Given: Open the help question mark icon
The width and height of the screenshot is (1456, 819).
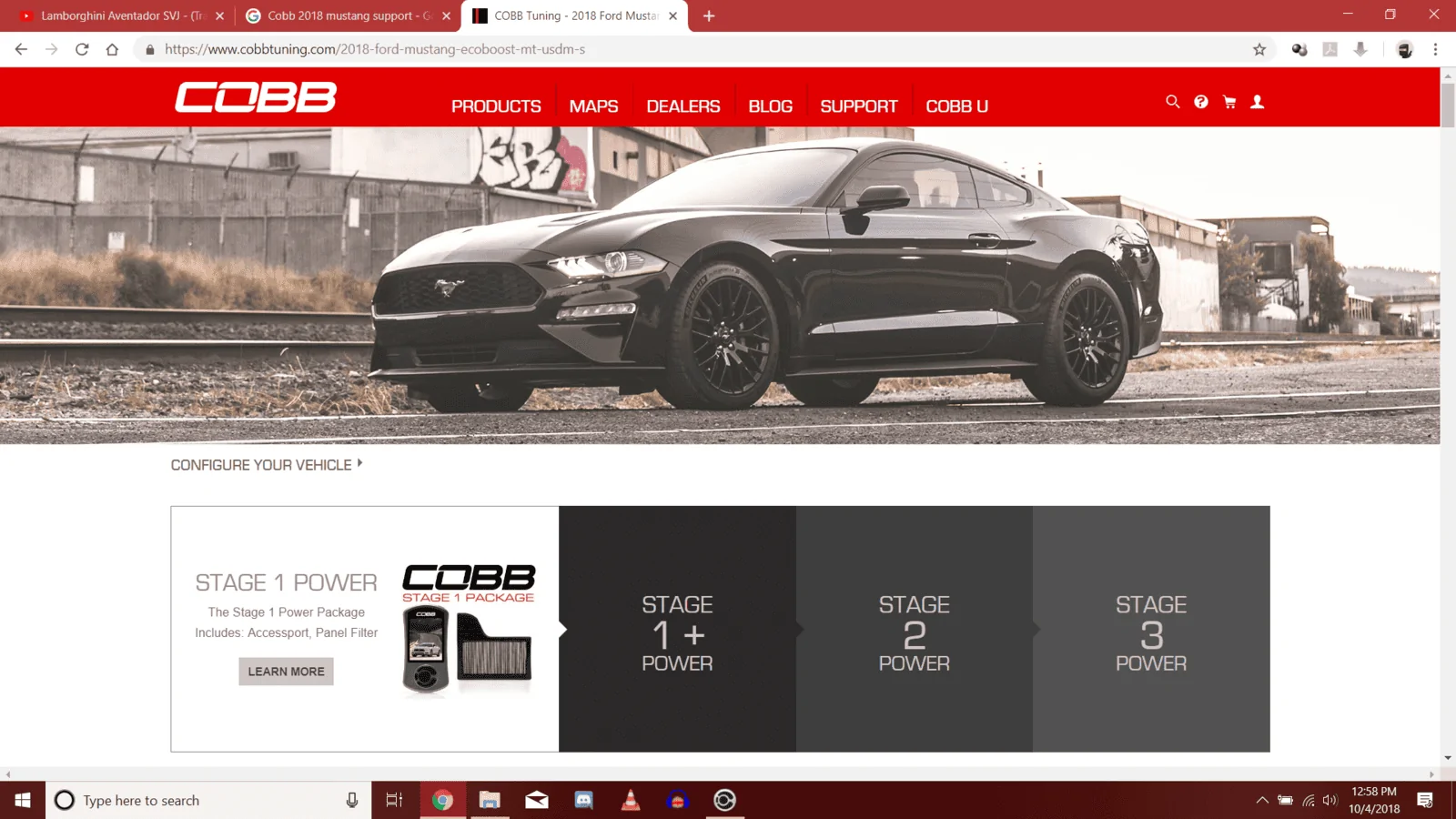Looking at the screenshot, I should 1201,102.
